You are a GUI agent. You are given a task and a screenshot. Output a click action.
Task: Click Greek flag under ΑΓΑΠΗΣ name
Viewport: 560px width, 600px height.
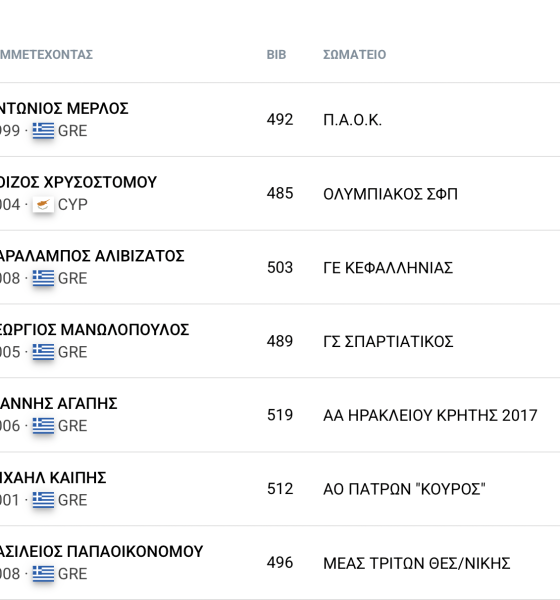pos(43,426)
